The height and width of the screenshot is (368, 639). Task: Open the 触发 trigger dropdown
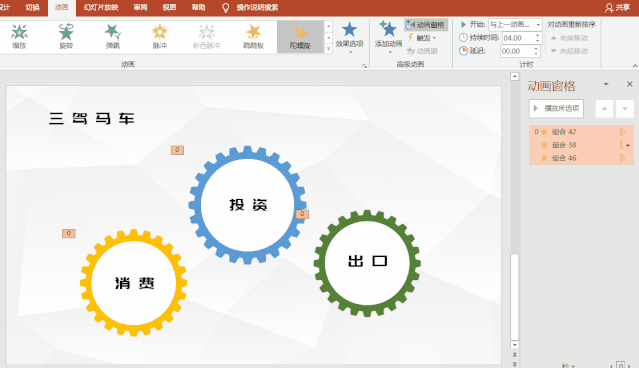[x=422, y=38]
